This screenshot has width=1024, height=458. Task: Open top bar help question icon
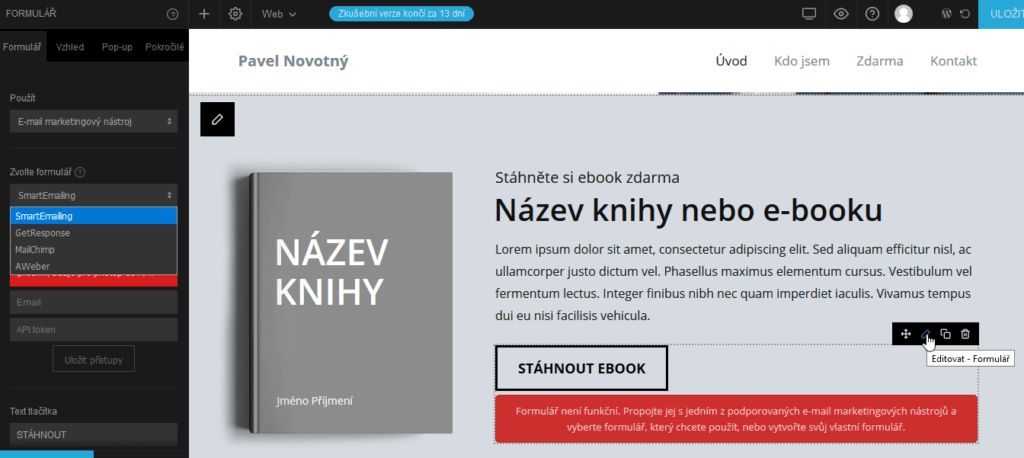[x=872, y=14]
